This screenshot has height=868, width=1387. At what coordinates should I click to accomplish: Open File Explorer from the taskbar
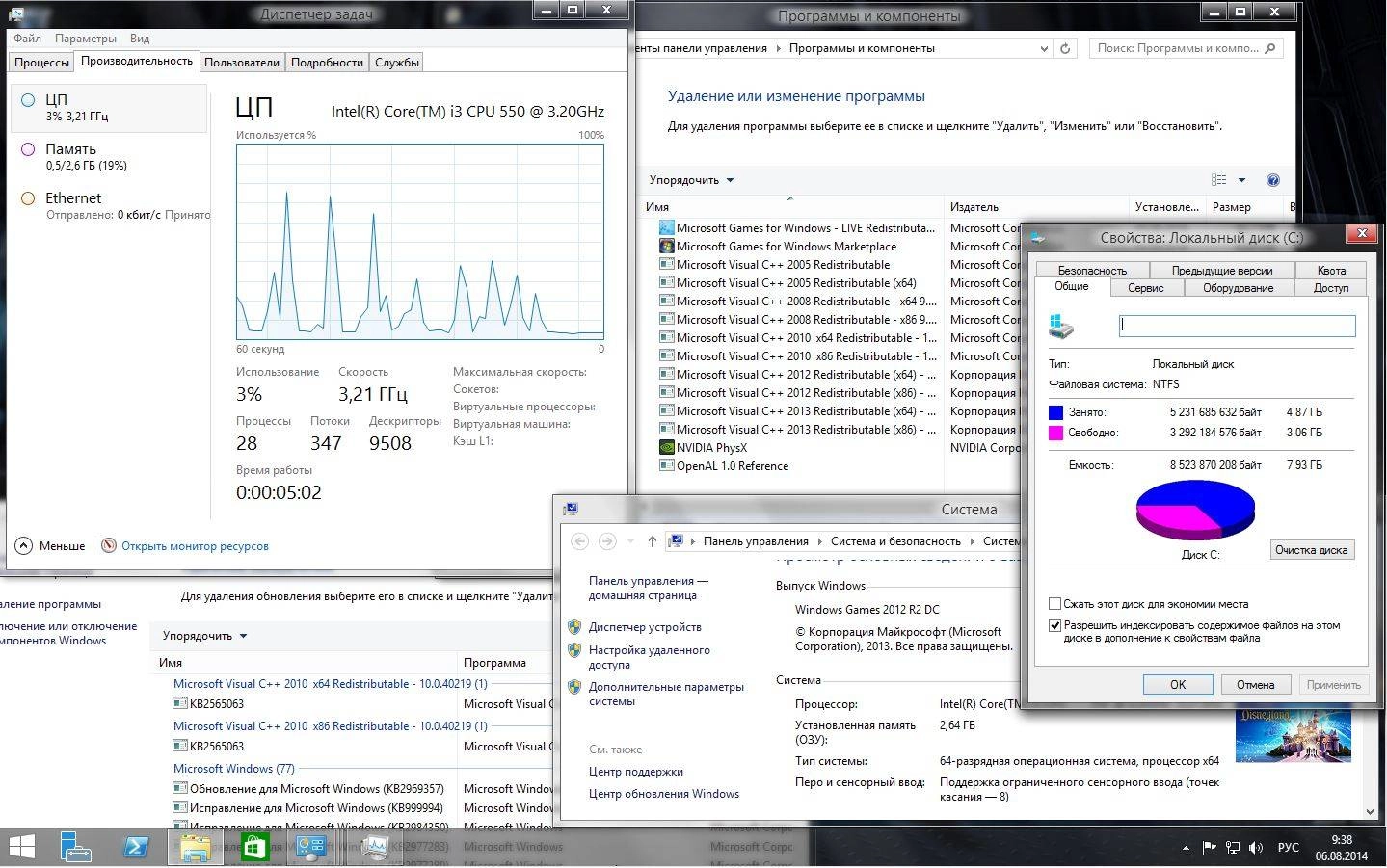[196, 847]
